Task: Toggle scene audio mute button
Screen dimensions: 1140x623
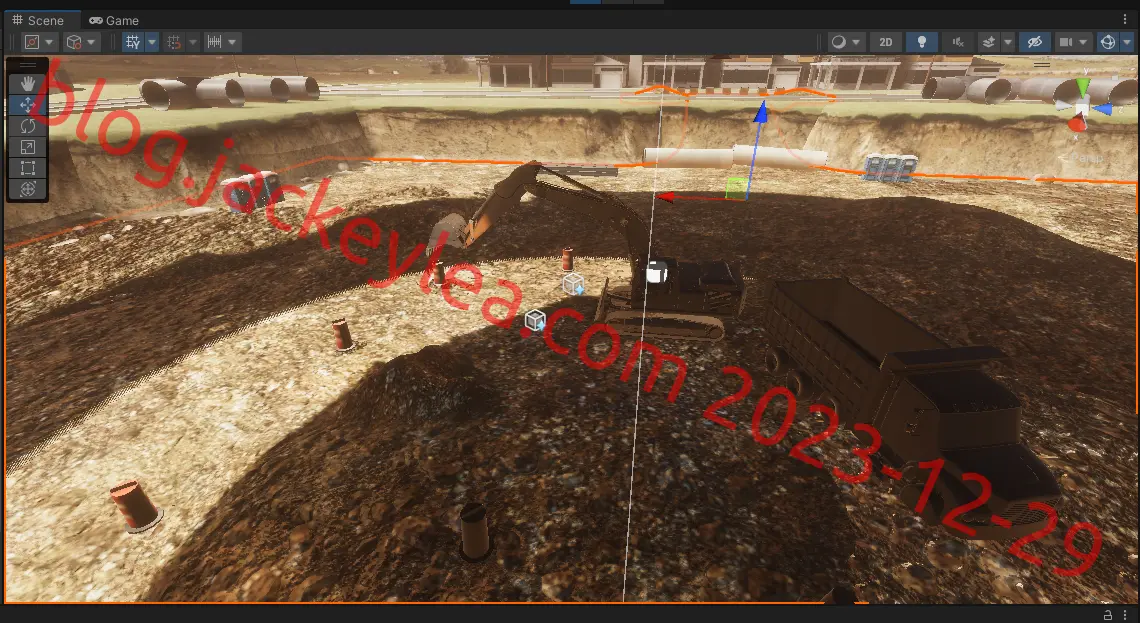Action: coord(958,42)
